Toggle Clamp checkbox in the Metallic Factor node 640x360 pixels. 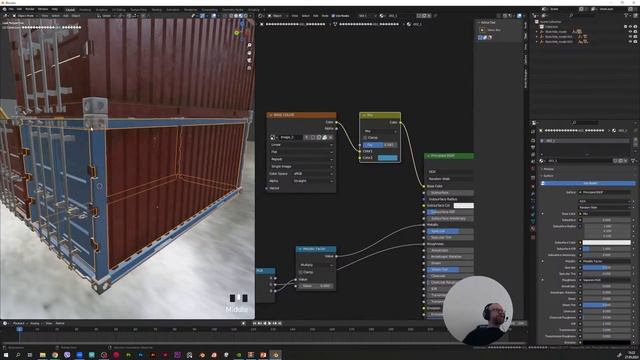(301, 272)
